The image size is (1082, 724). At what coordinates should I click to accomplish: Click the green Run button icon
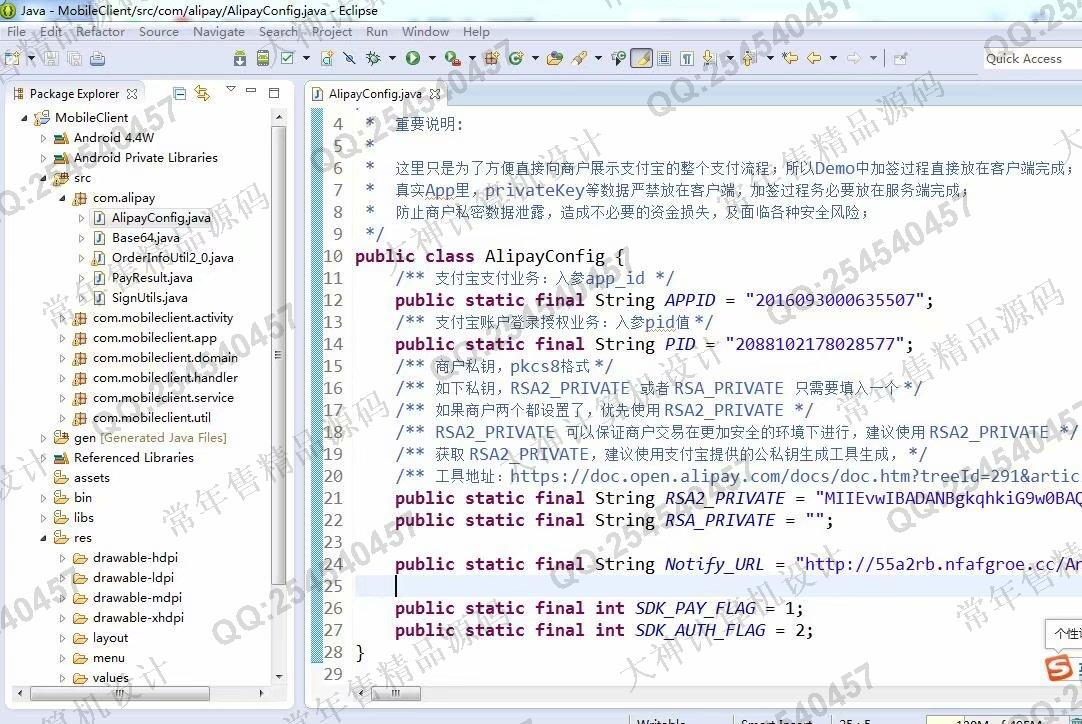pos(413,59)
